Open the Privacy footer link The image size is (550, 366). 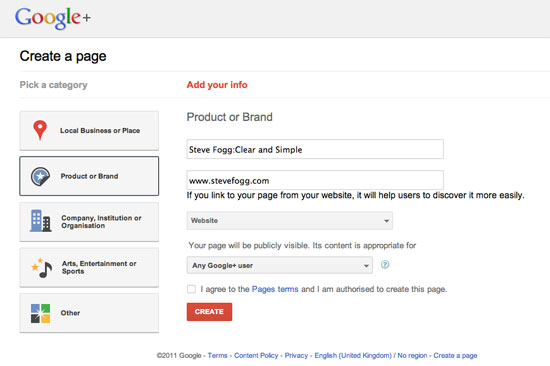point(296,355)
